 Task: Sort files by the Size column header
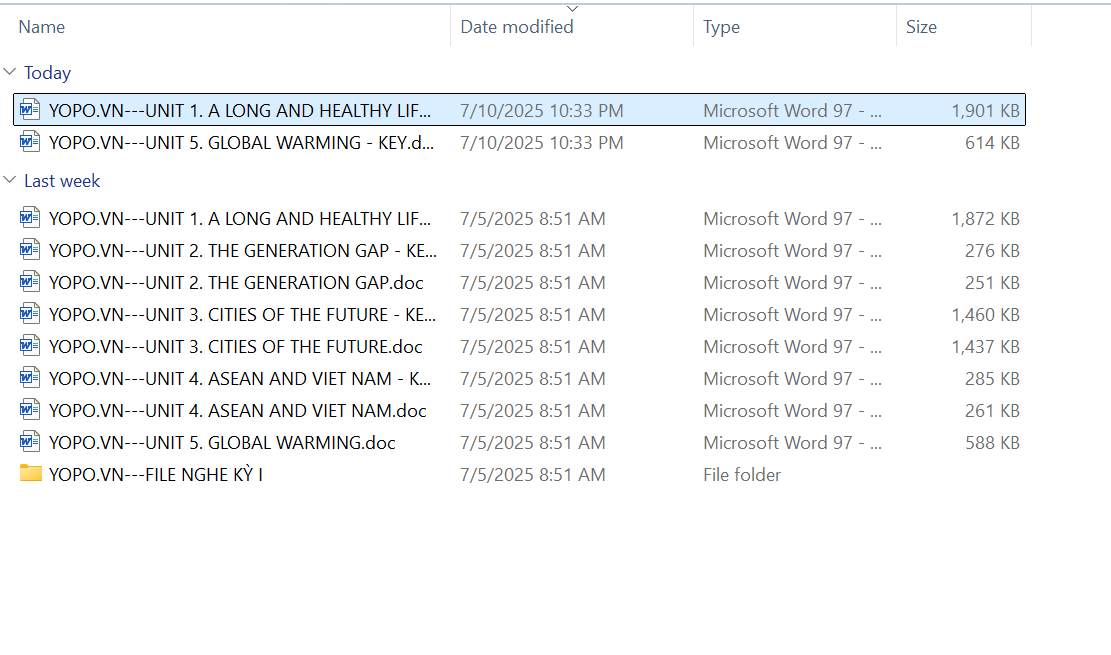tap(921, 27)
